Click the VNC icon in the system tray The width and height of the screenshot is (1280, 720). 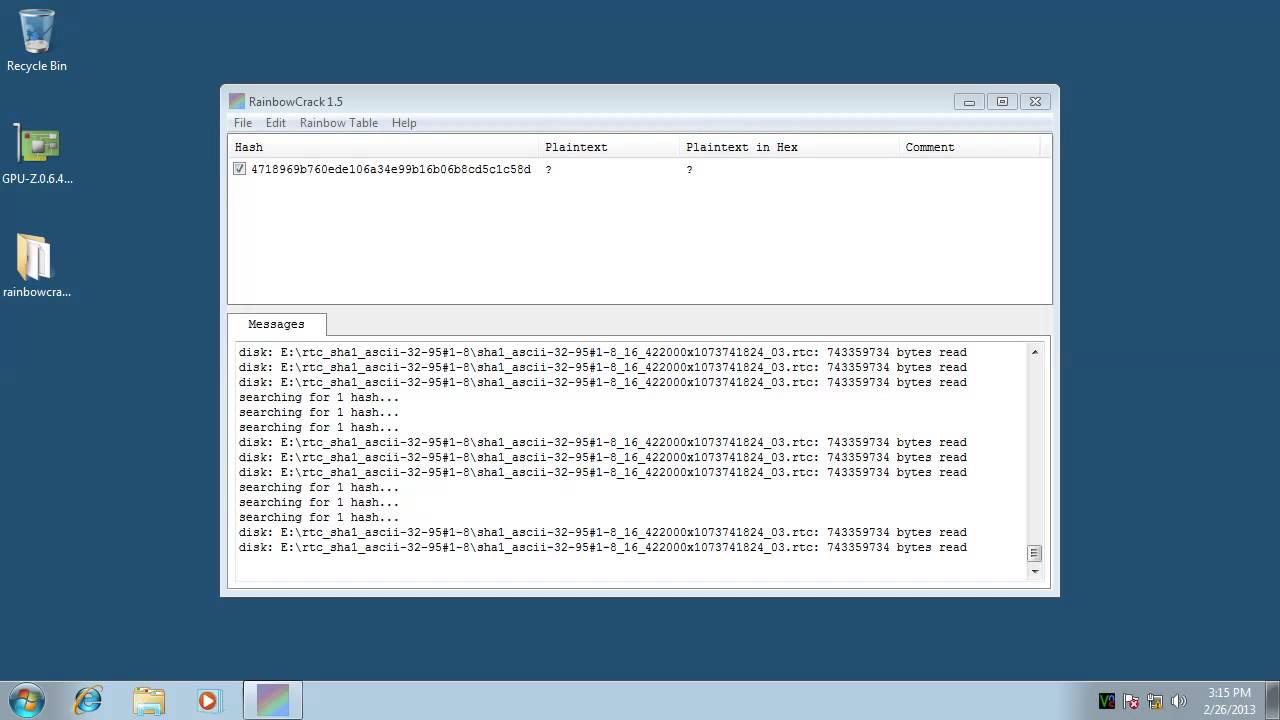(x=1106, y=701)
